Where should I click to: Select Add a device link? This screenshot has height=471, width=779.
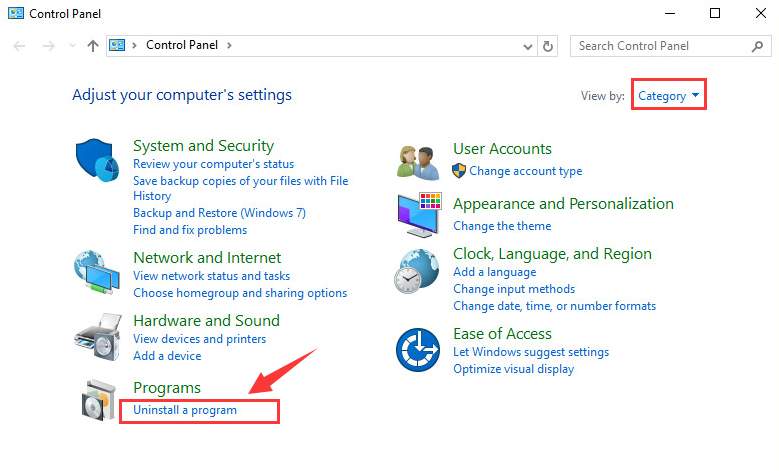coord(167,356)
